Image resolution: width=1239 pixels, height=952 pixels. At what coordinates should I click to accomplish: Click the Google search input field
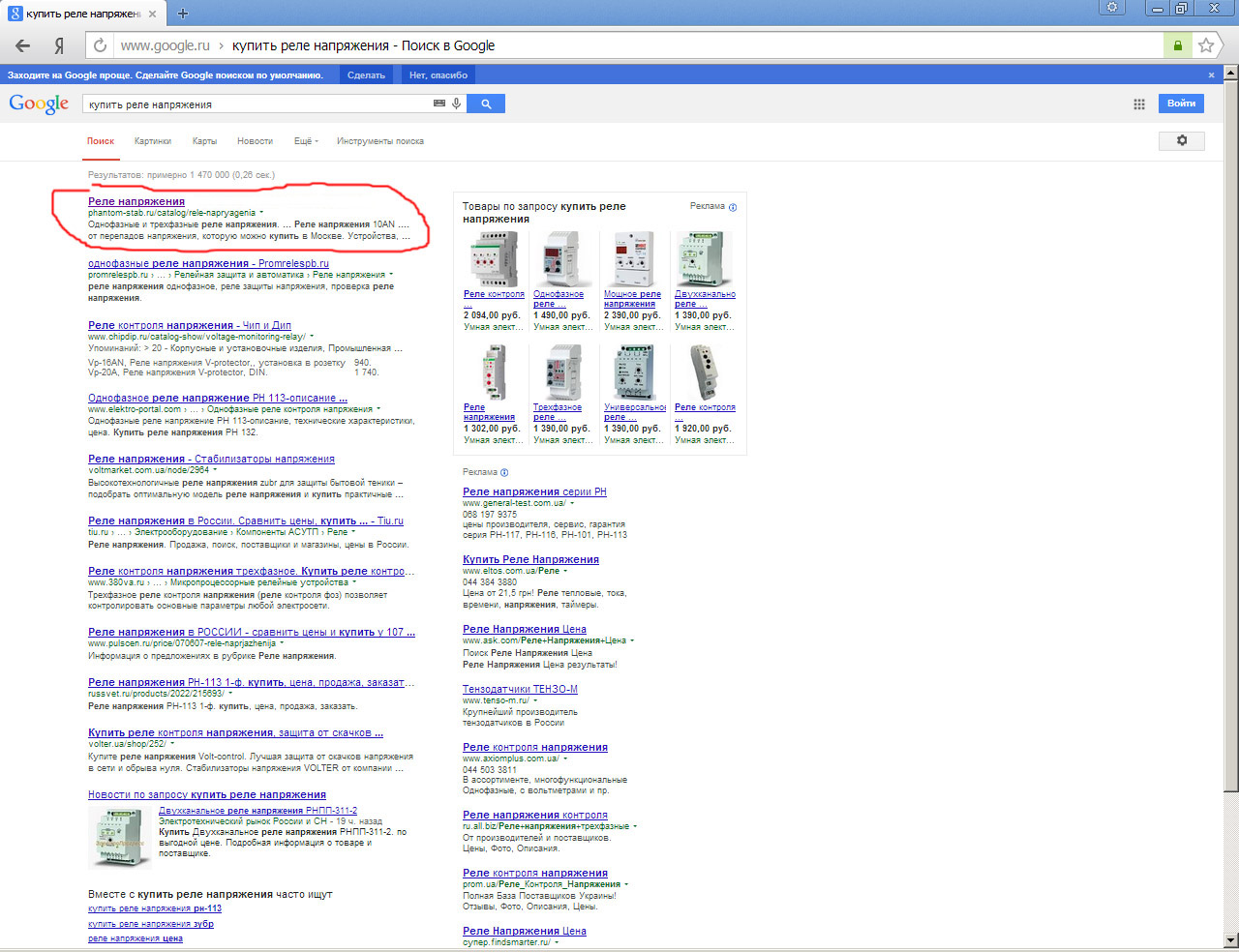[257, 104]
